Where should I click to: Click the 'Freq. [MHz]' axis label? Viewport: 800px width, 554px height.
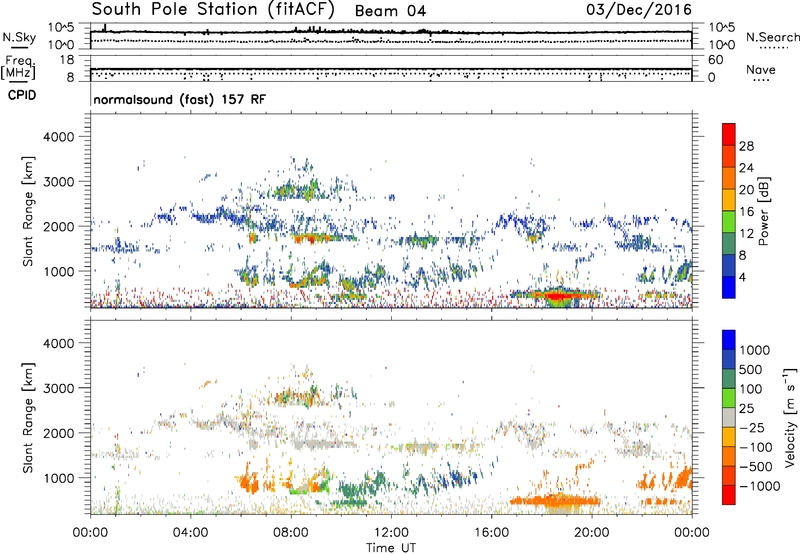click(x=18, y=68)
